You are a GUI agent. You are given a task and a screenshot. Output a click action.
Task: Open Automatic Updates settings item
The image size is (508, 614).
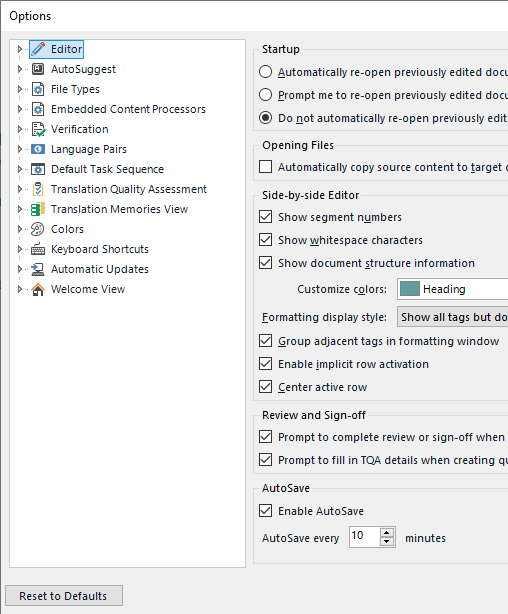100,269
